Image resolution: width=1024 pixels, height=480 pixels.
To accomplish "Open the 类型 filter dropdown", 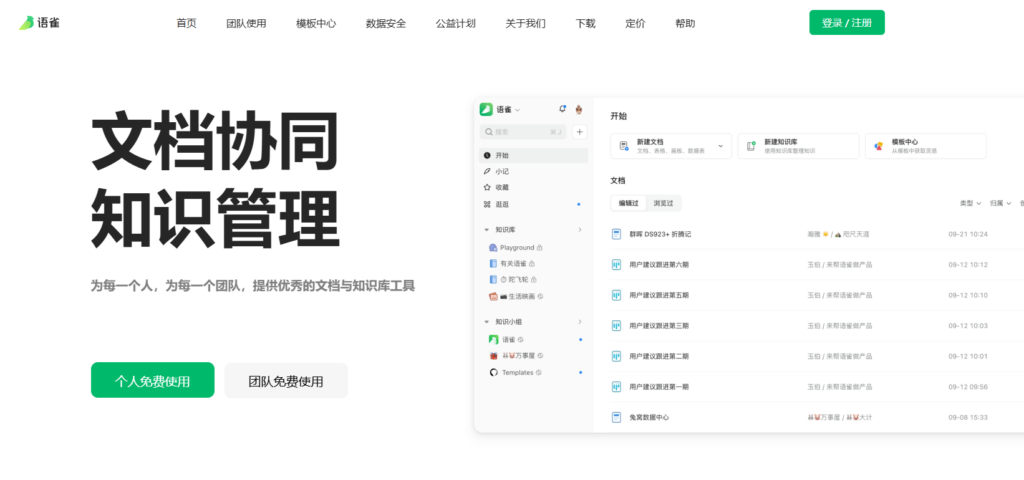I will click(x=970, y=203).
